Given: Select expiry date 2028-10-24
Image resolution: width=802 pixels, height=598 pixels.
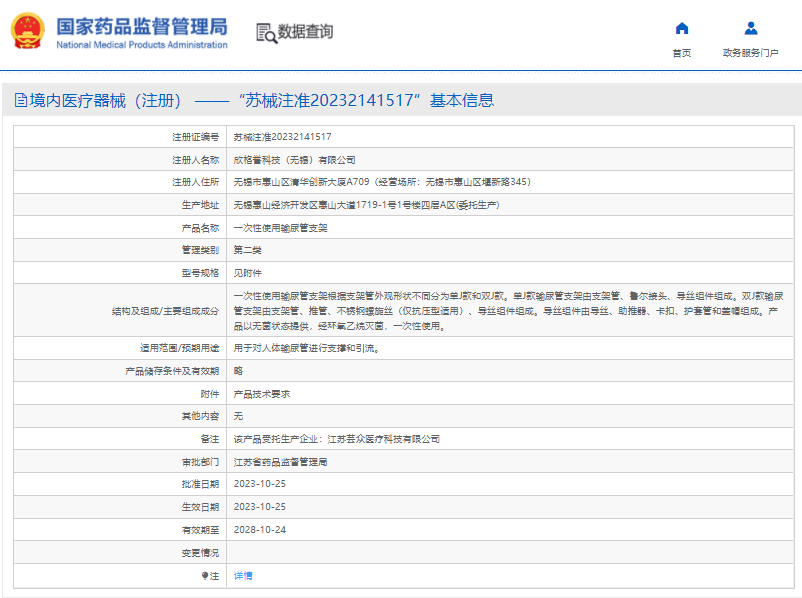Looking at the screenshot, I should 260,530.
